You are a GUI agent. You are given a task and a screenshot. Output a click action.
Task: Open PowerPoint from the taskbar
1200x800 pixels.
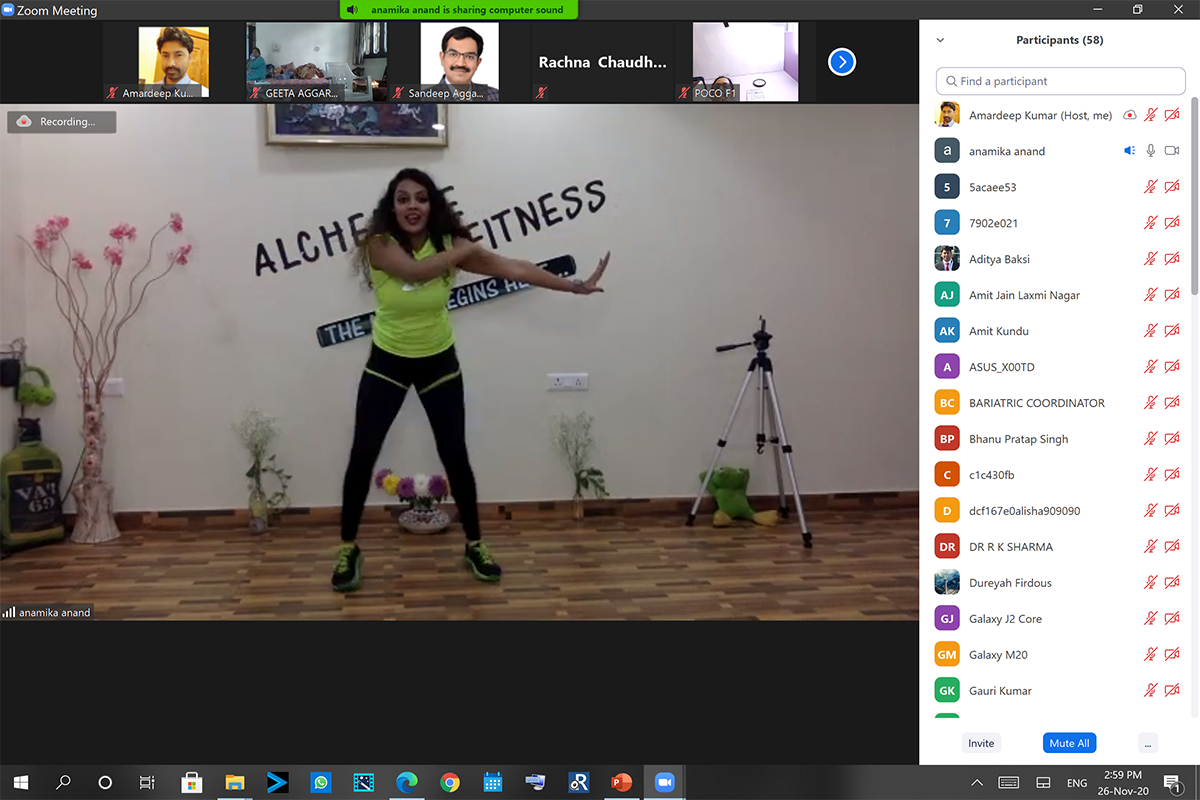point(621,782)
